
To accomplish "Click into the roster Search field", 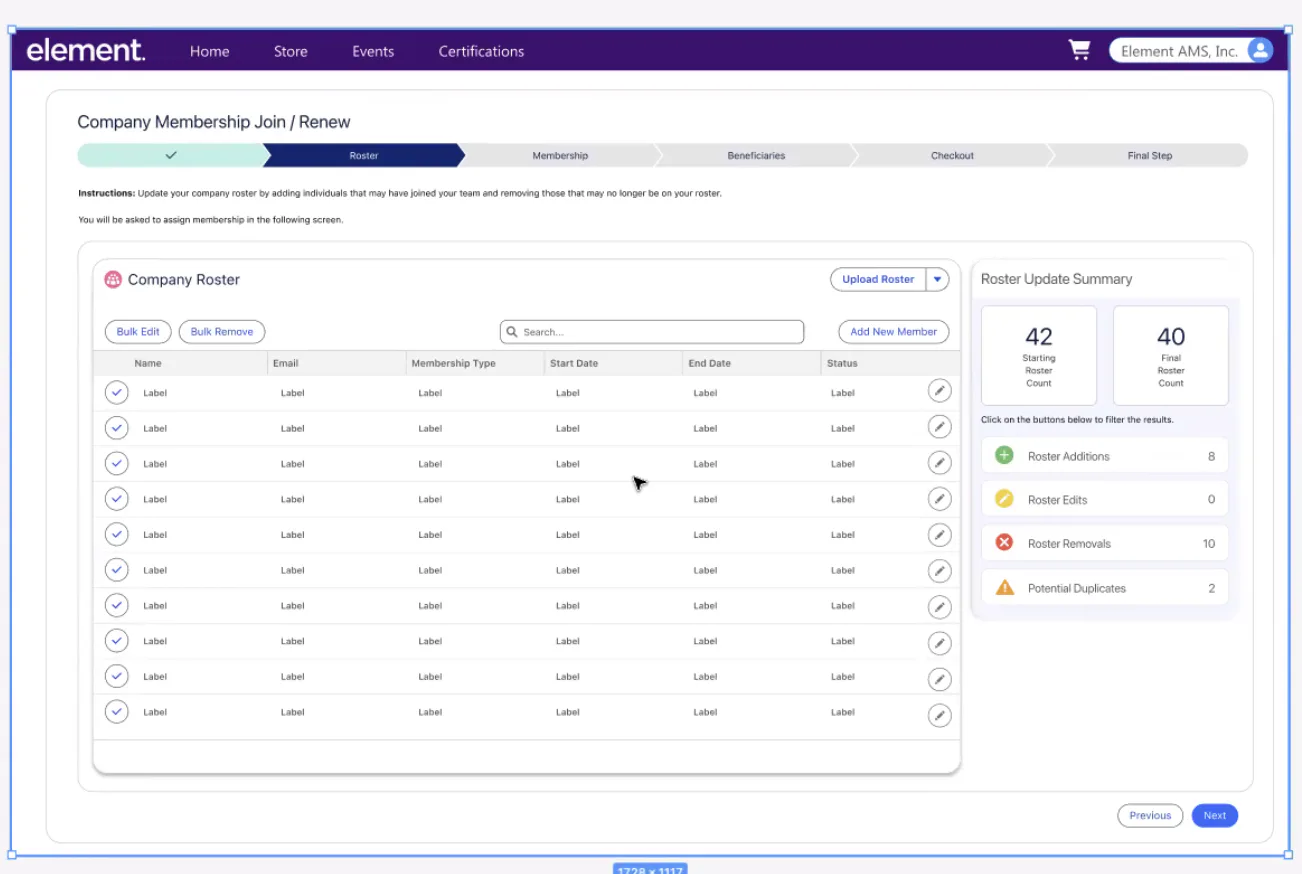I will pos(652,332).
